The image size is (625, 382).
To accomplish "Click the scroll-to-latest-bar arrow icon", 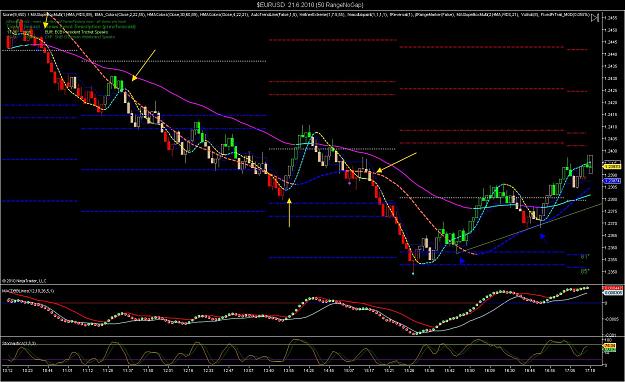I will pos(595,18).
